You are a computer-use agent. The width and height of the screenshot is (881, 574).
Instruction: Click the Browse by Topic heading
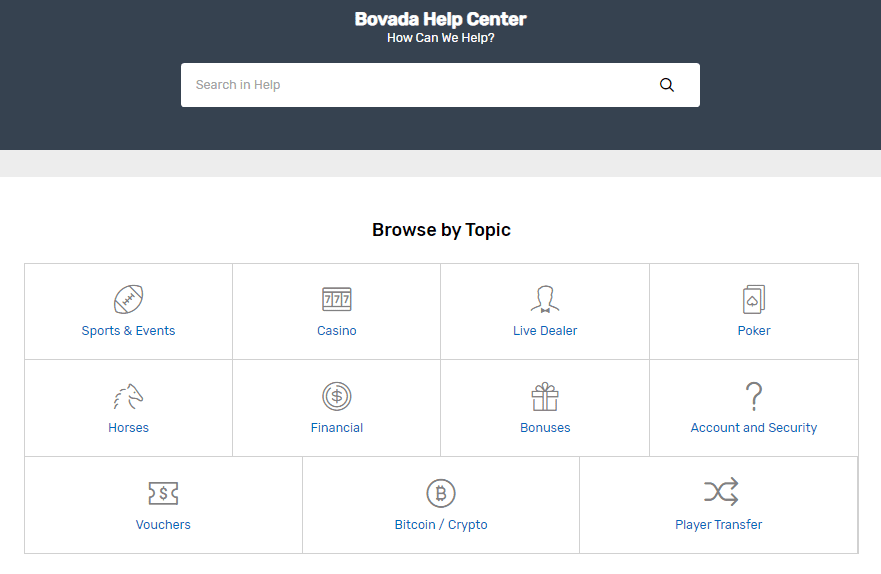click(x=441, y=230)
